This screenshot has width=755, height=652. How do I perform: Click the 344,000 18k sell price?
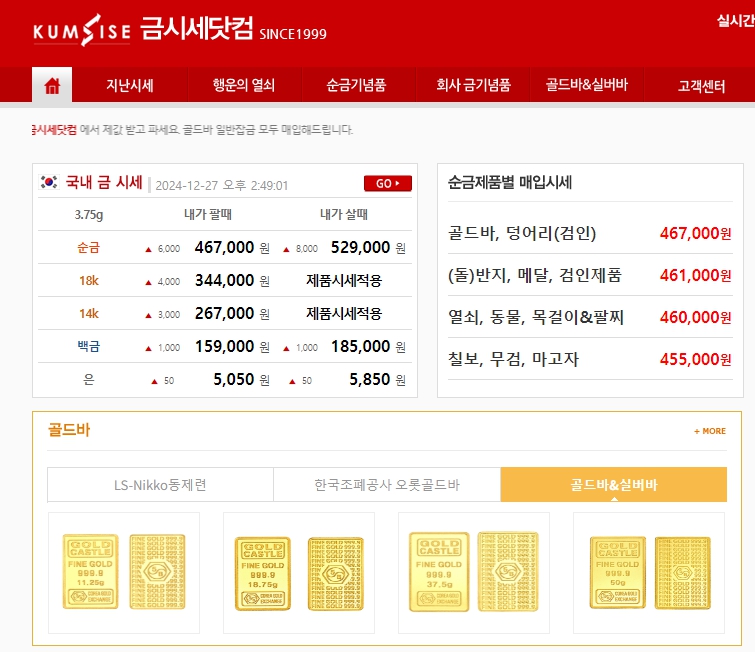pos(224,280)
